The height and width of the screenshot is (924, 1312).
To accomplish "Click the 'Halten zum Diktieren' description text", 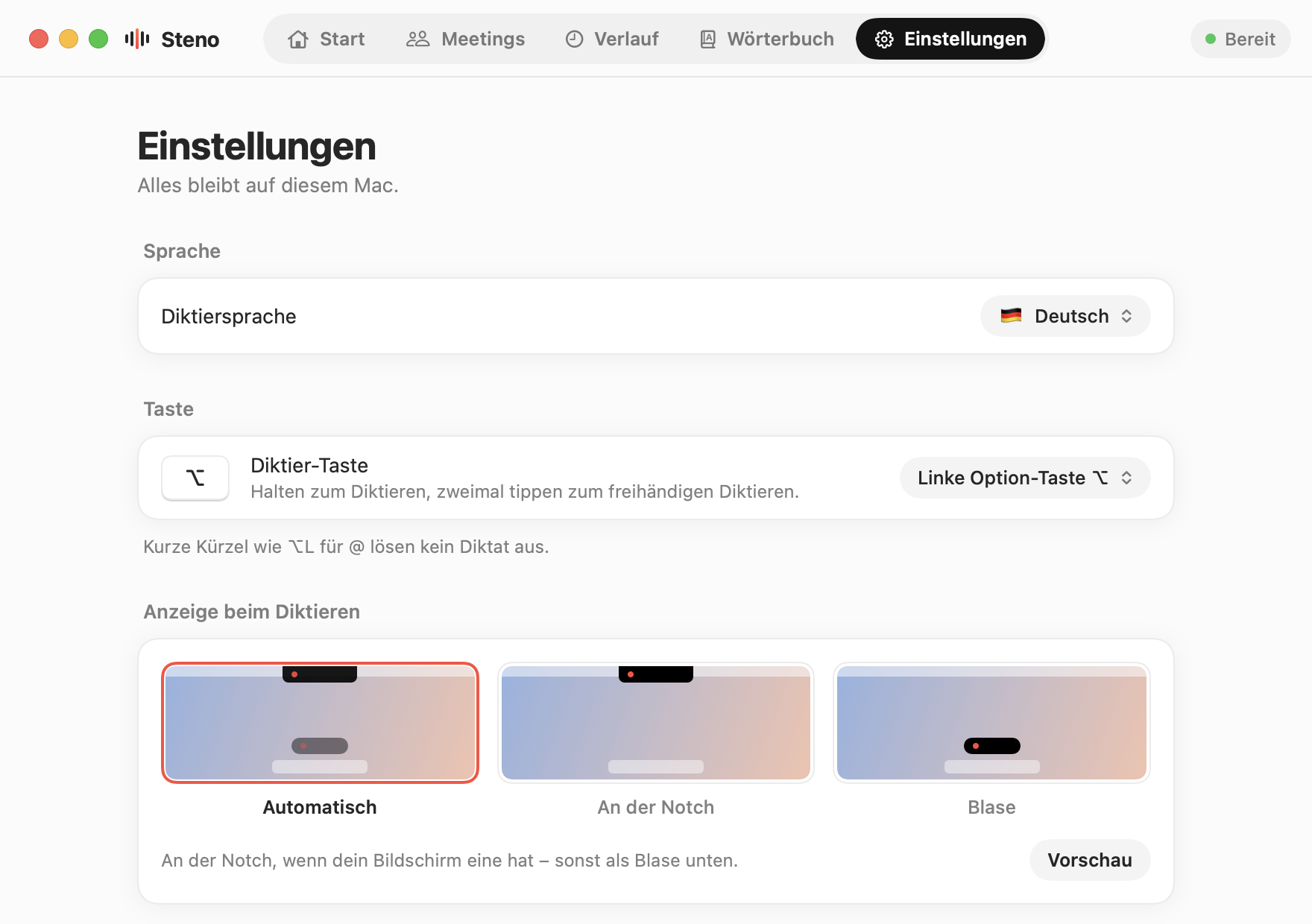I will click(525, 492).
